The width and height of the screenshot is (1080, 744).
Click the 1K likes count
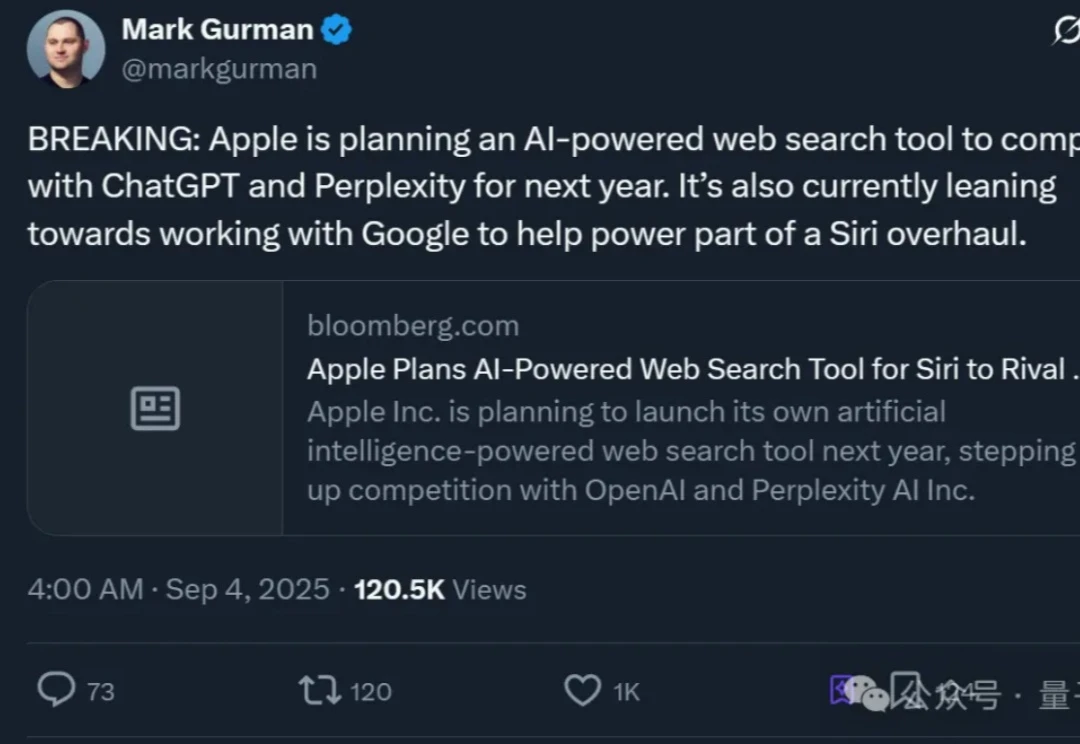pyautogui.click(x=626, y=691)
